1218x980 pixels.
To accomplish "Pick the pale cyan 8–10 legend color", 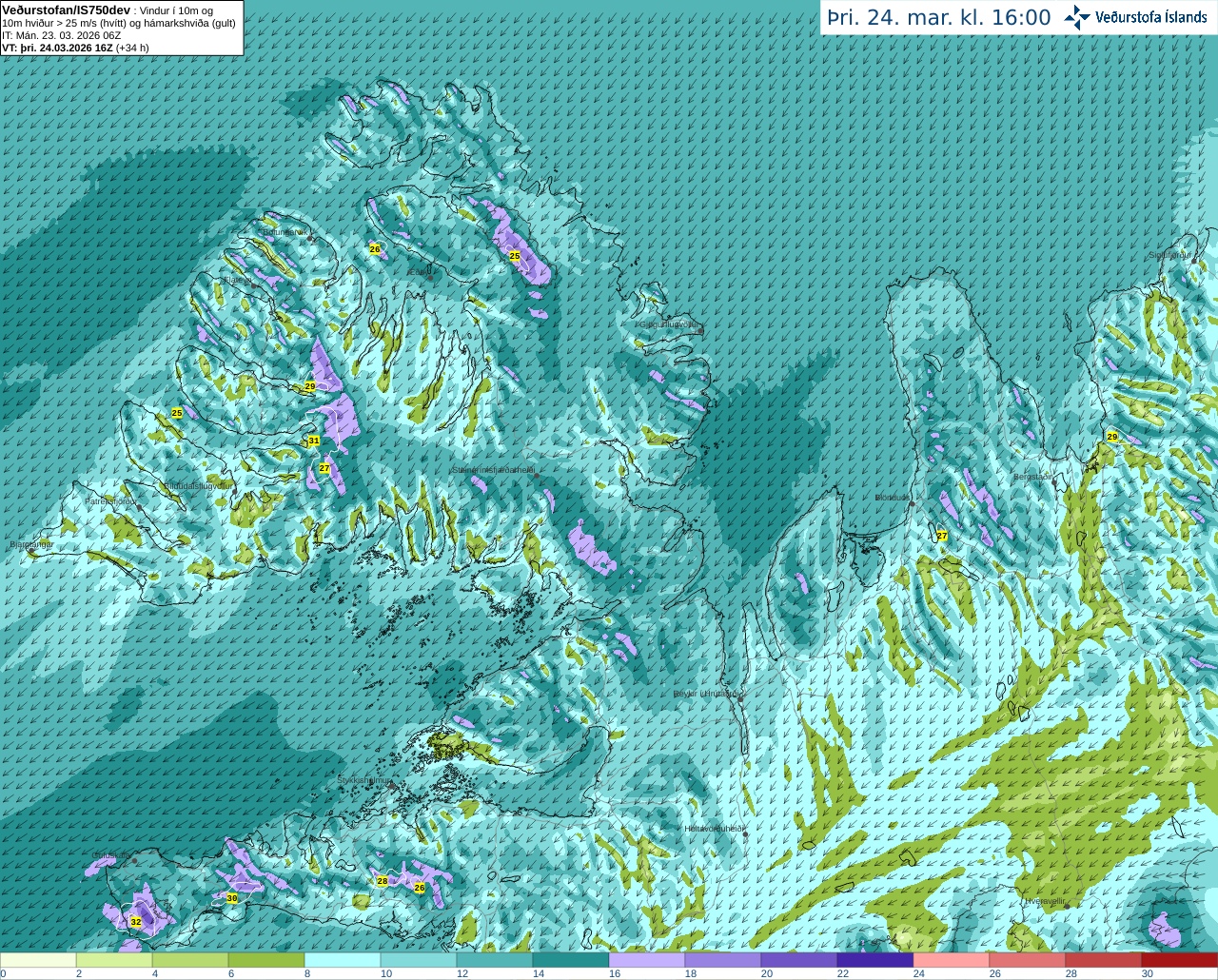I will pos(342,960).
